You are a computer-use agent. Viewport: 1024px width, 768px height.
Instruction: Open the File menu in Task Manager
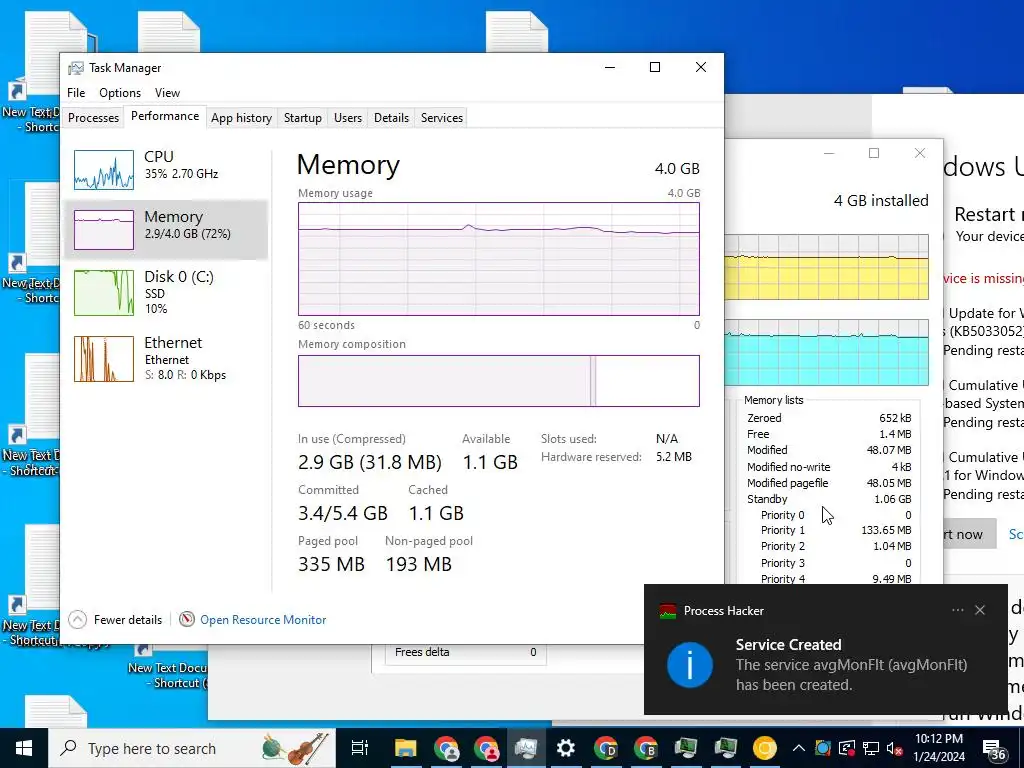[76, 93]
